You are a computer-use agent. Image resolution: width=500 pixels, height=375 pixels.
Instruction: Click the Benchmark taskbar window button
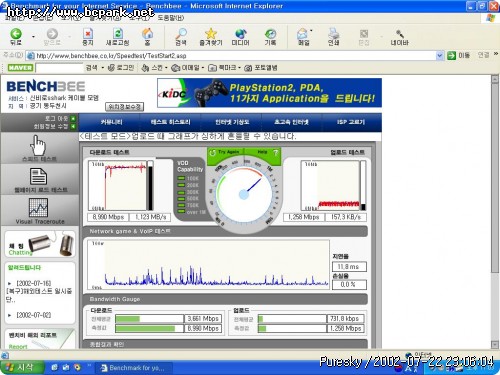133,368
